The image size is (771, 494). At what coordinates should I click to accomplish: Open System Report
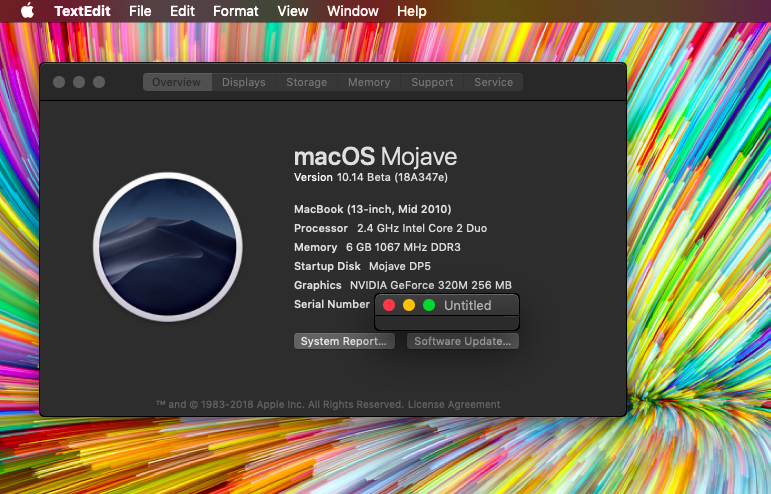point(344,341)
